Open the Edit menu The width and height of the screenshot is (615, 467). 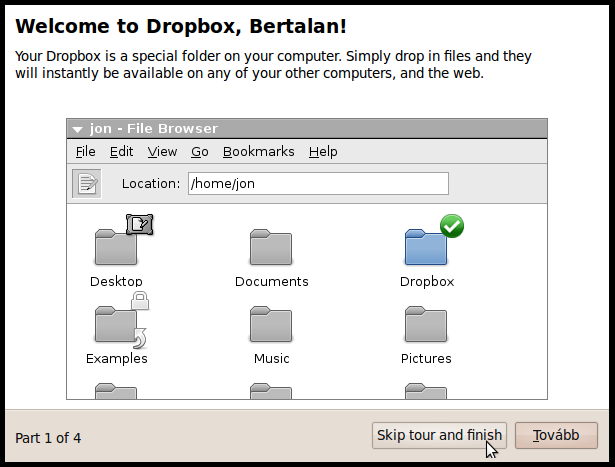pos(121,151)
